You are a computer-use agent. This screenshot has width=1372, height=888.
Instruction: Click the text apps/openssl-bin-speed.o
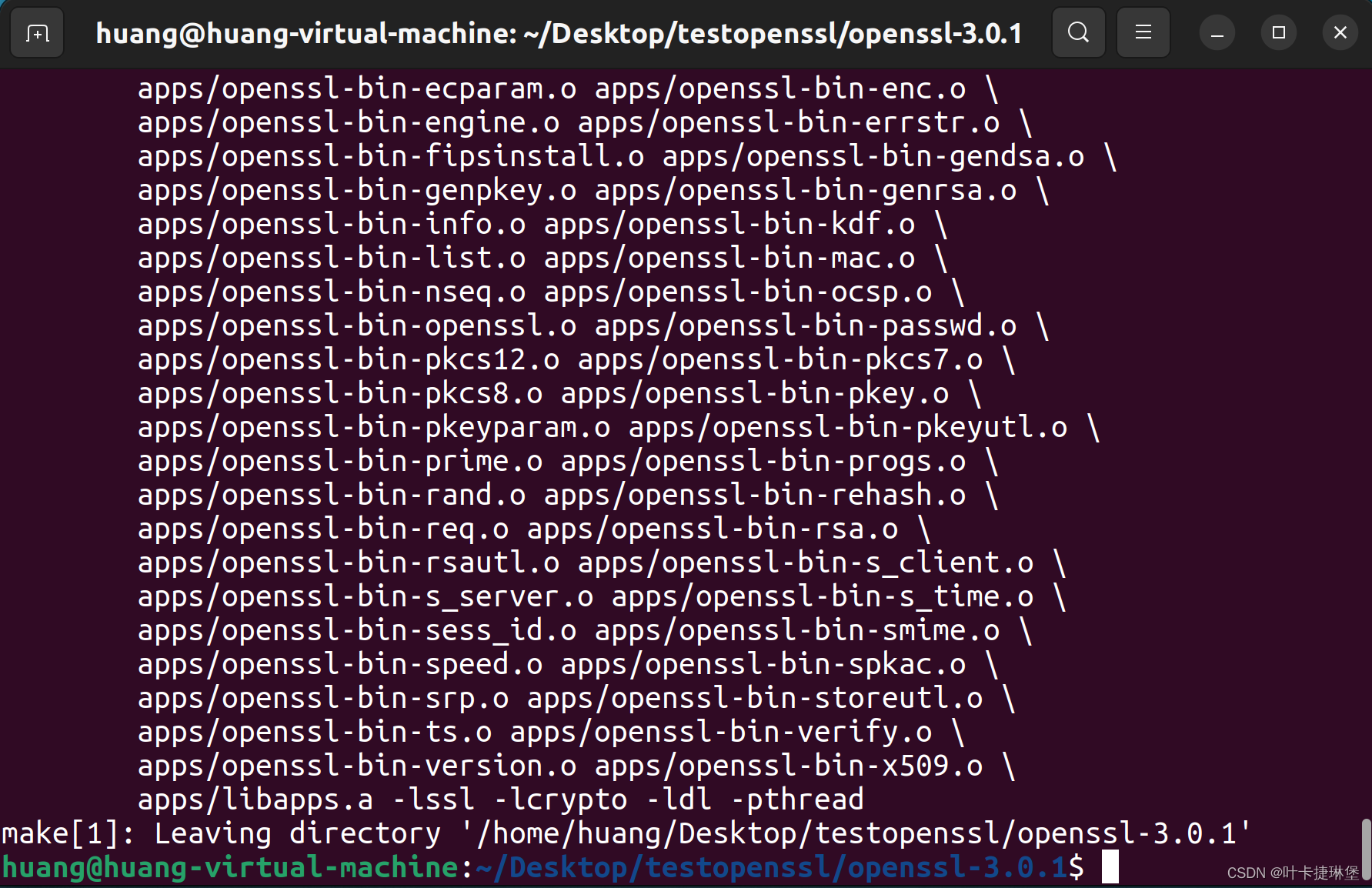click(x=340, y=665)
